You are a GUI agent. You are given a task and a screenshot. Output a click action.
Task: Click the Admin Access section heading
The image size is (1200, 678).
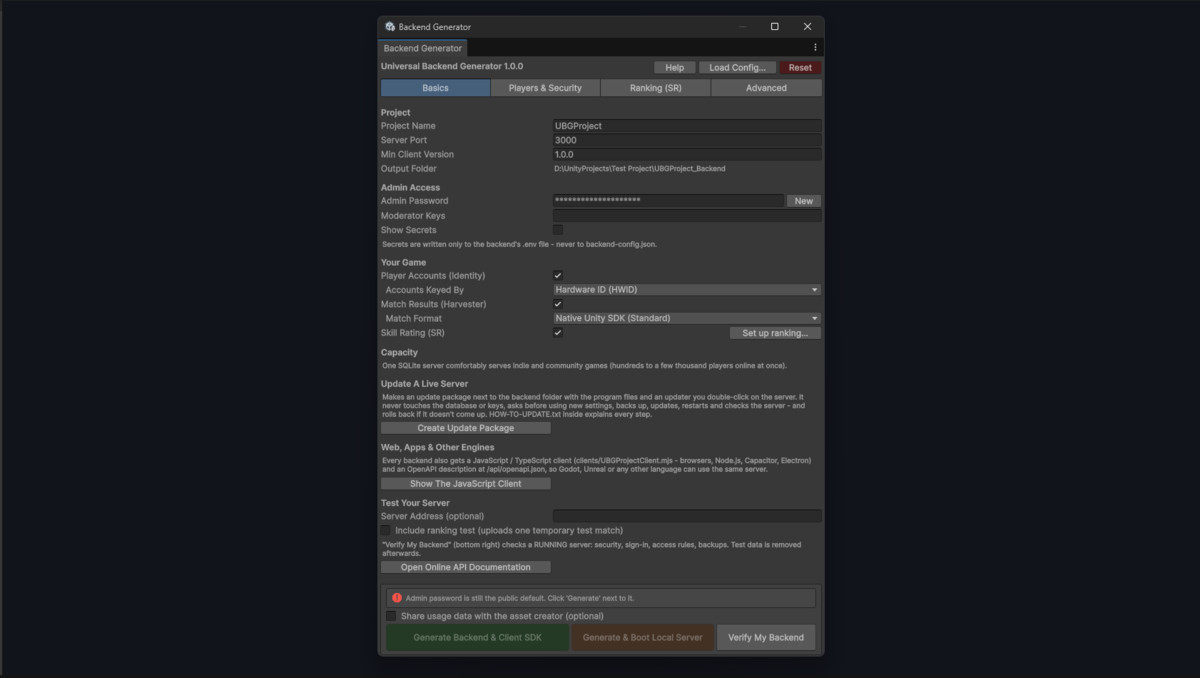[410, 188]
